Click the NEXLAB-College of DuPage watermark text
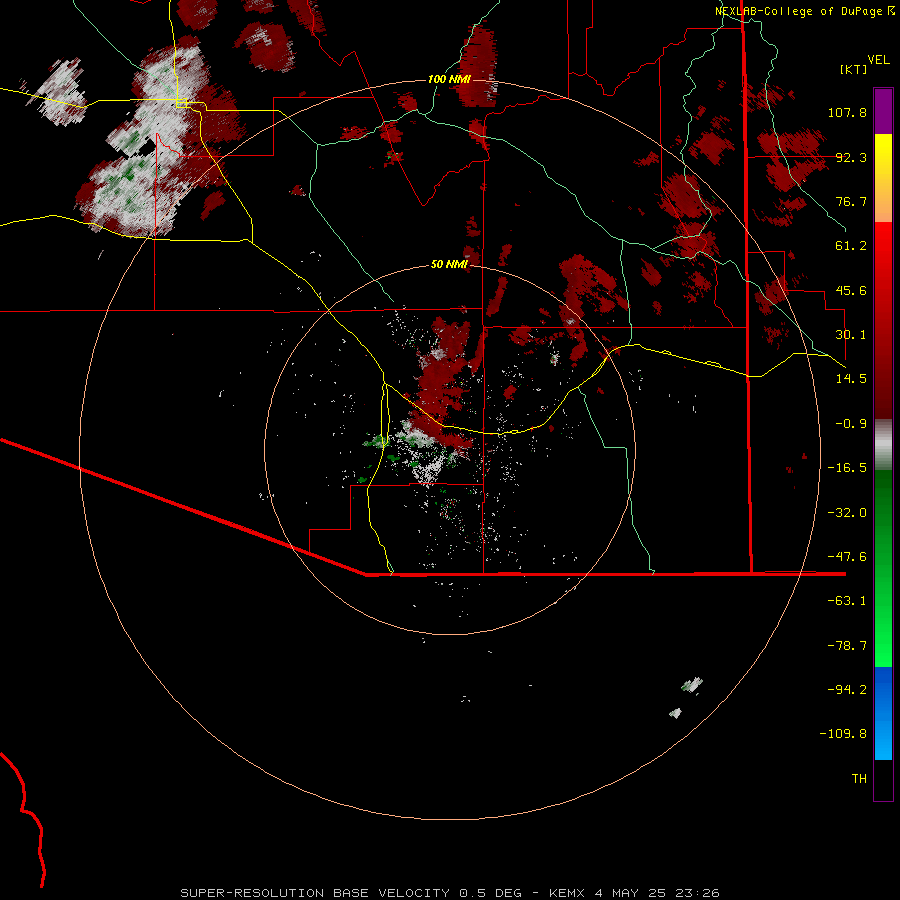900x900 pixels. (x=804, y=11)
